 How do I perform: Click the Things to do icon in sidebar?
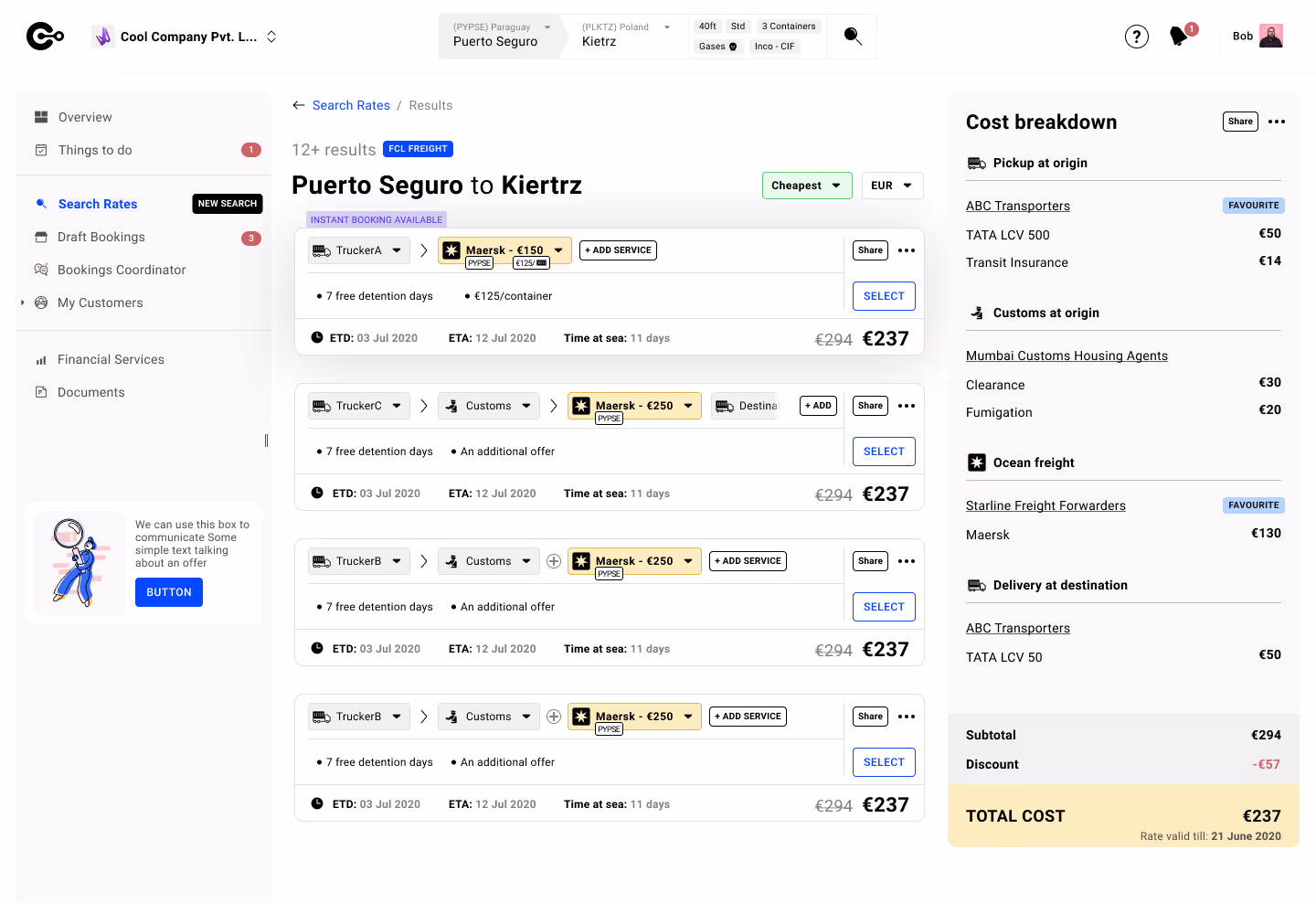click(x=41, y=150)
